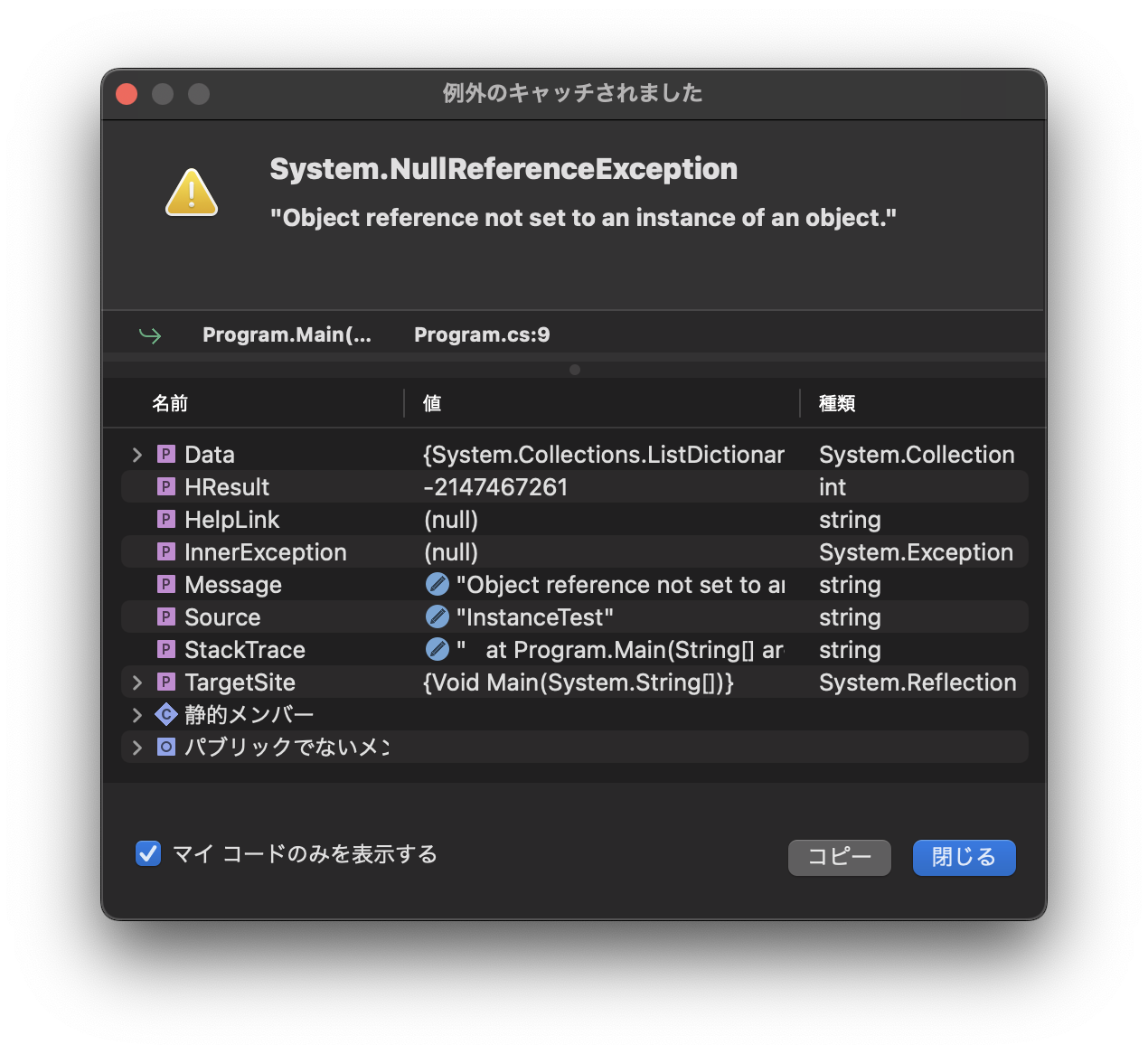Select the InnerException row
1148x1054 pixels.
click(265, 551)
